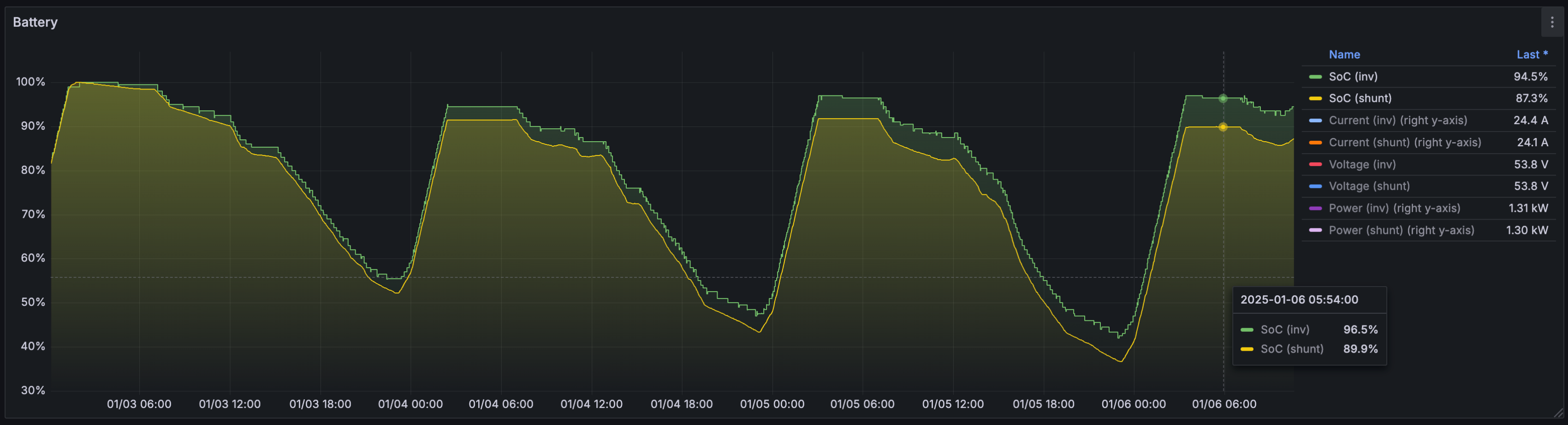Click the 1.31 kW legend value
The image size is (1568, 425).
(x=1528, y=208)
